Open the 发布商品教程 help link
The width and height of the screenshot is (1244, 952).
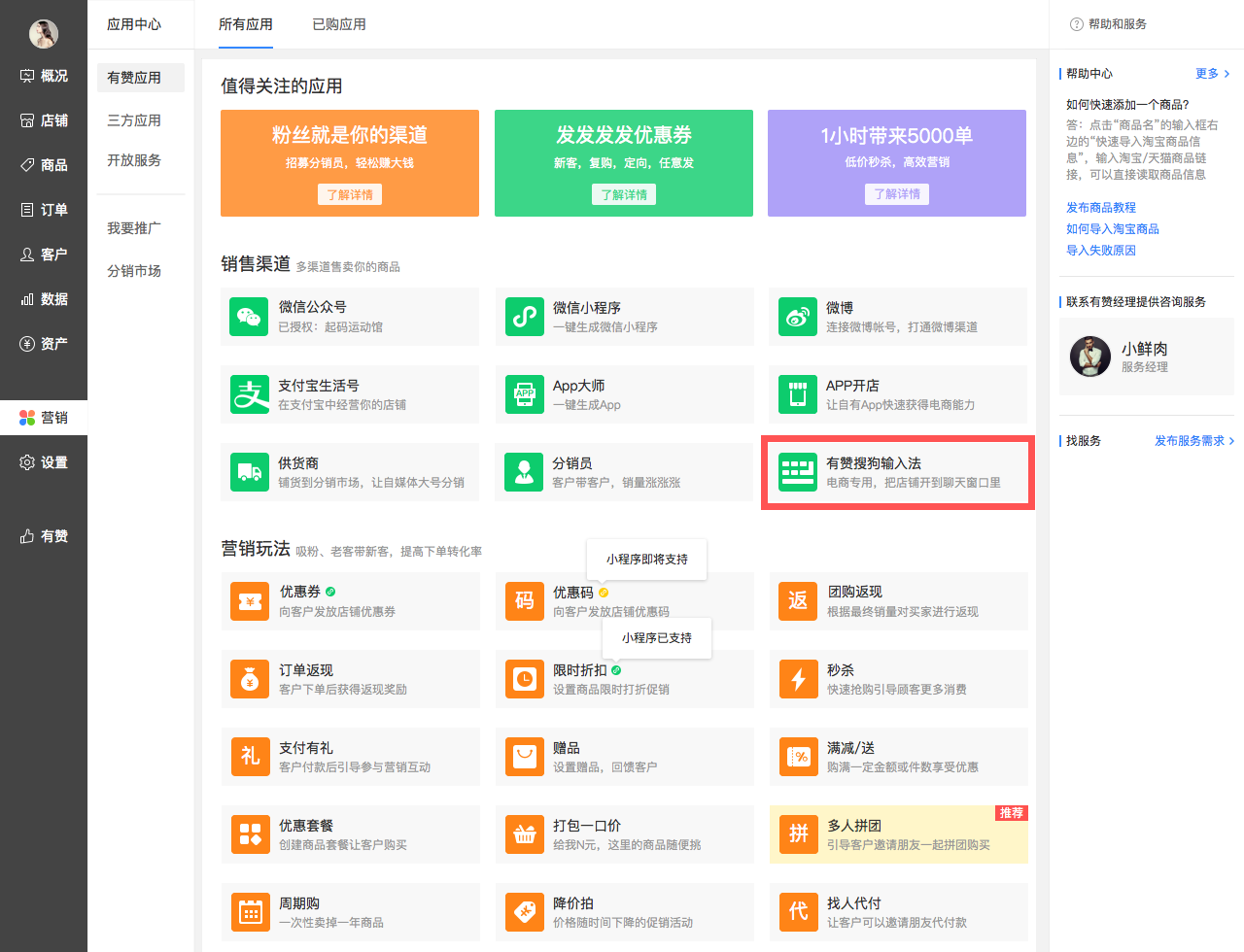pos(1100,208)
